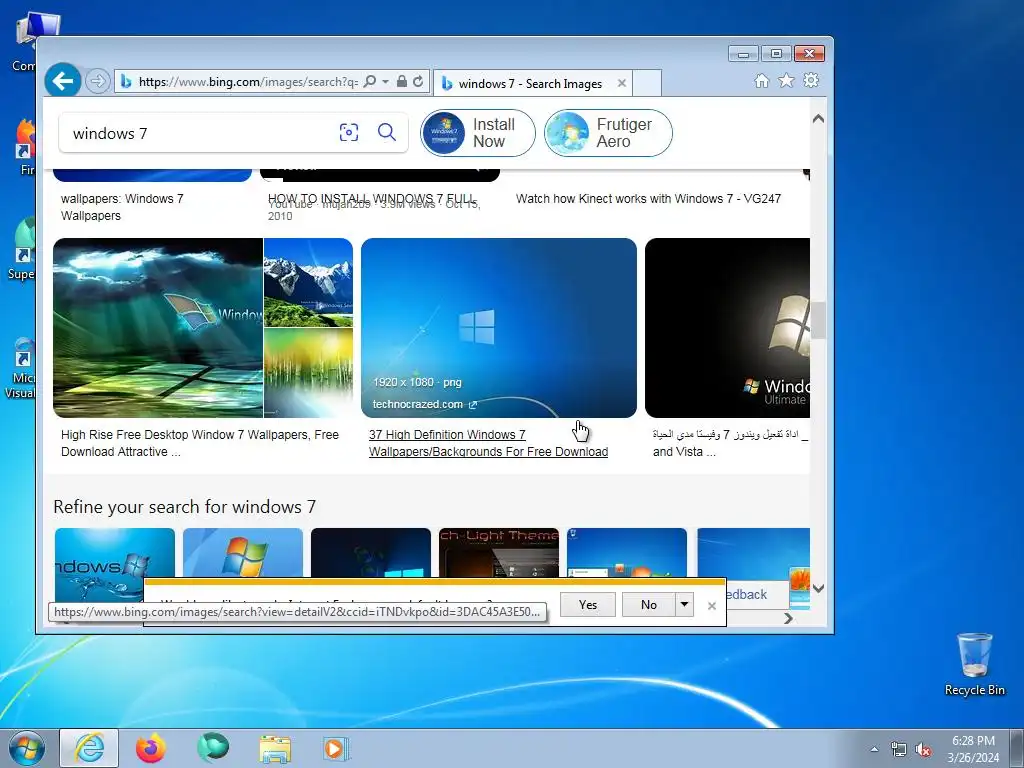Select the desktop screenshot refine thumbnail

[627, 552]
